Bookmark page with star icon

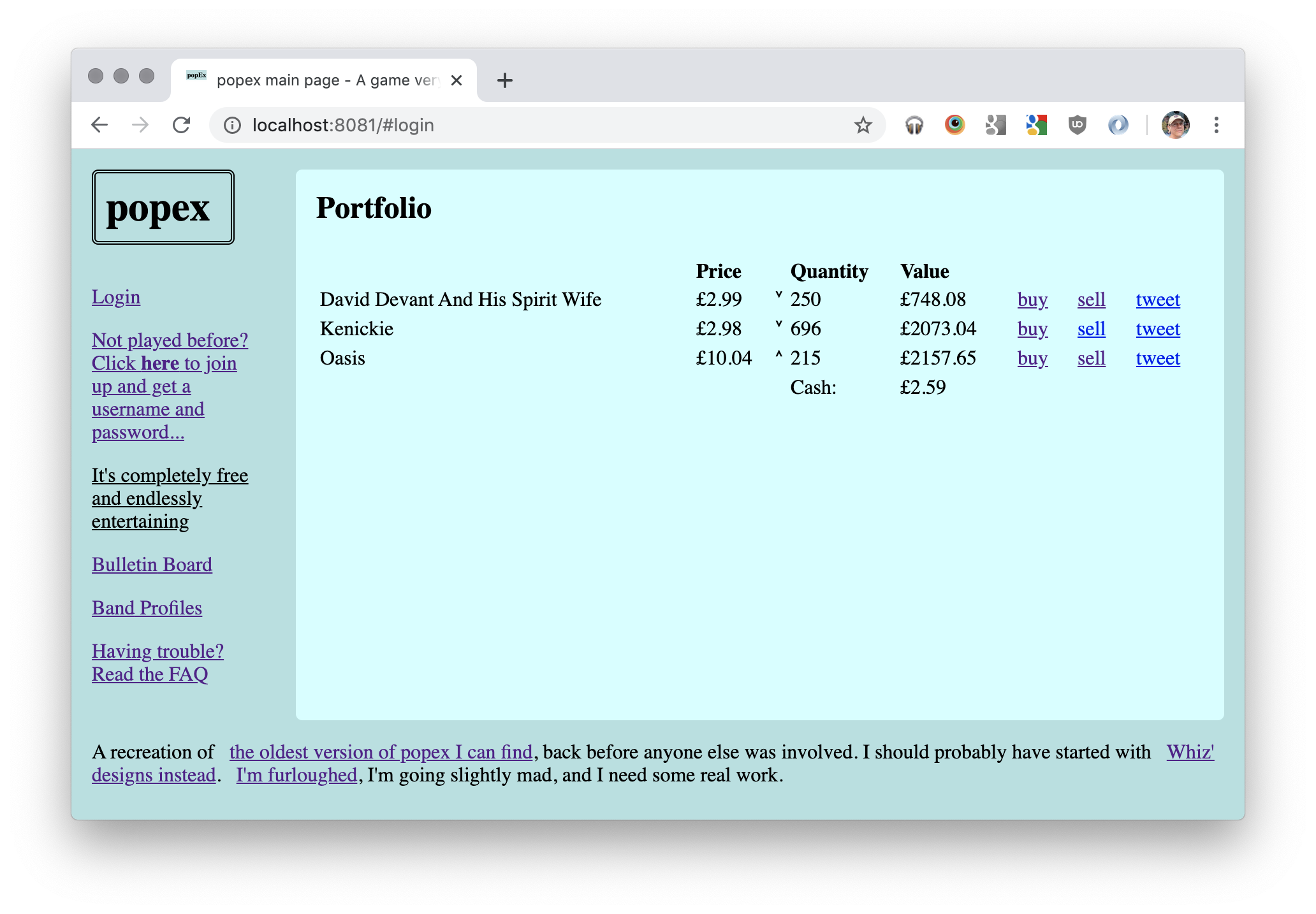(863, 125)
